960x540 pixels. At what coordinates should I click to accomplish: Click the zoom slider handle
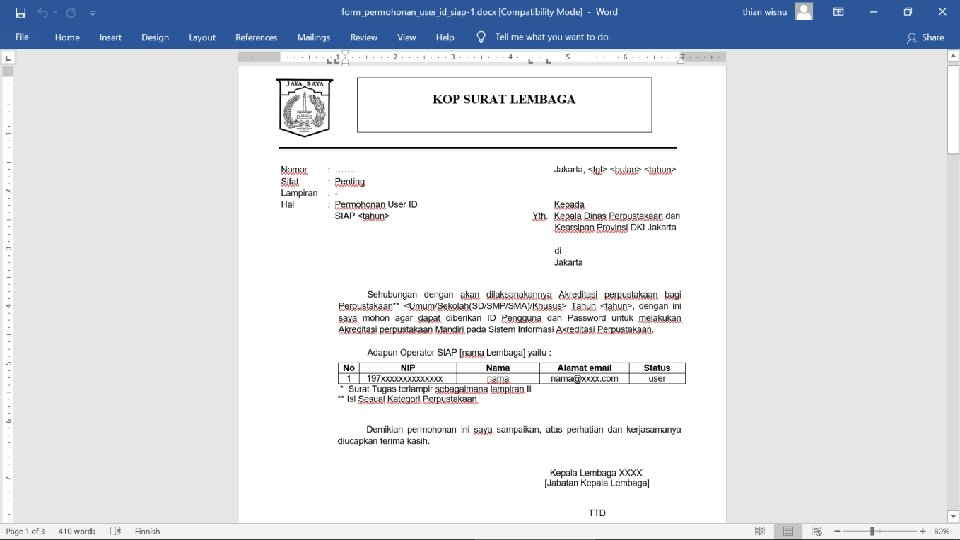click(x=872, y=531)
